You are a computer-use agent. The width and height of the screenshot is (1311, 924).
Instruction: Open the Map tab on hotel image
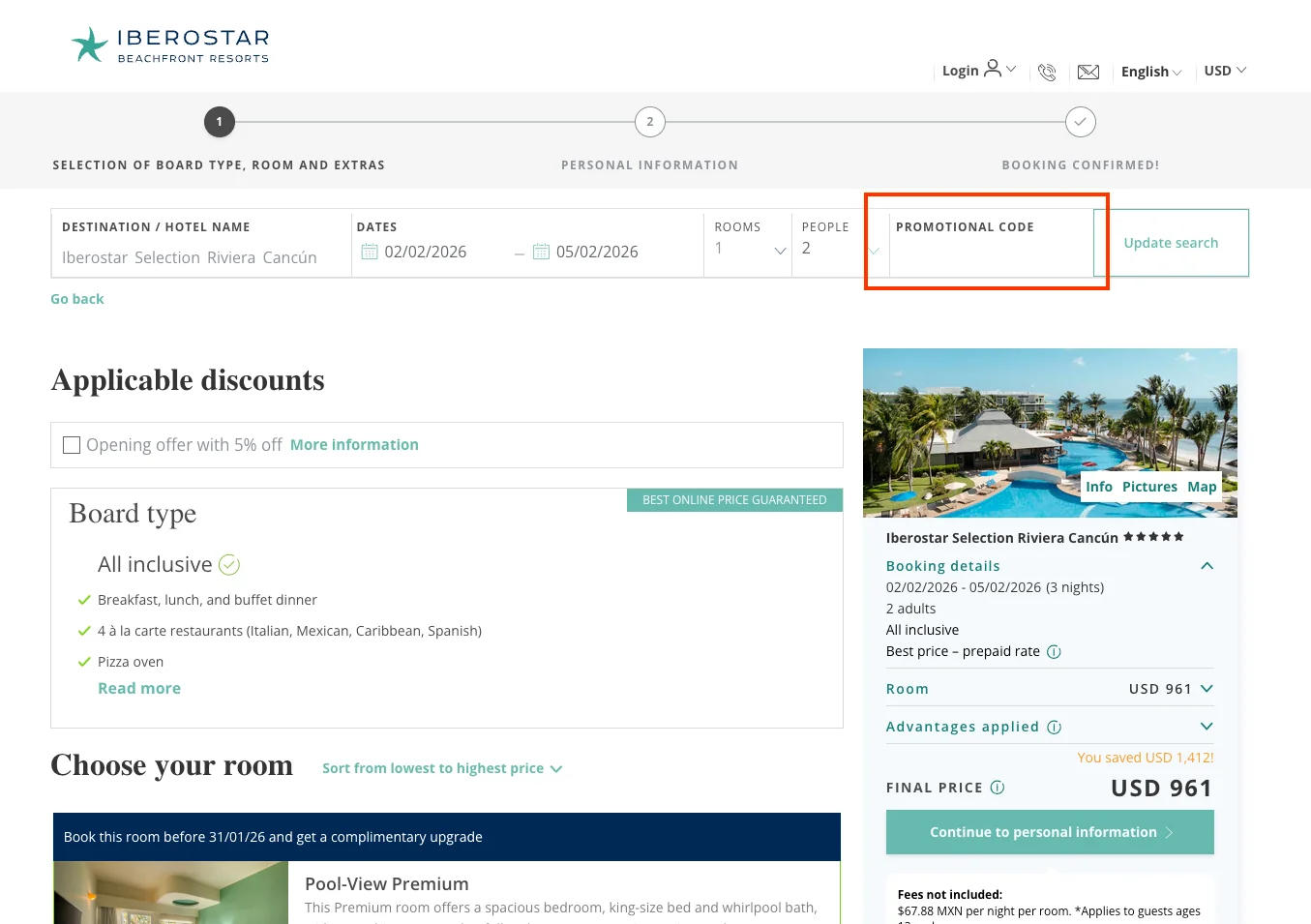[1202, 486]
